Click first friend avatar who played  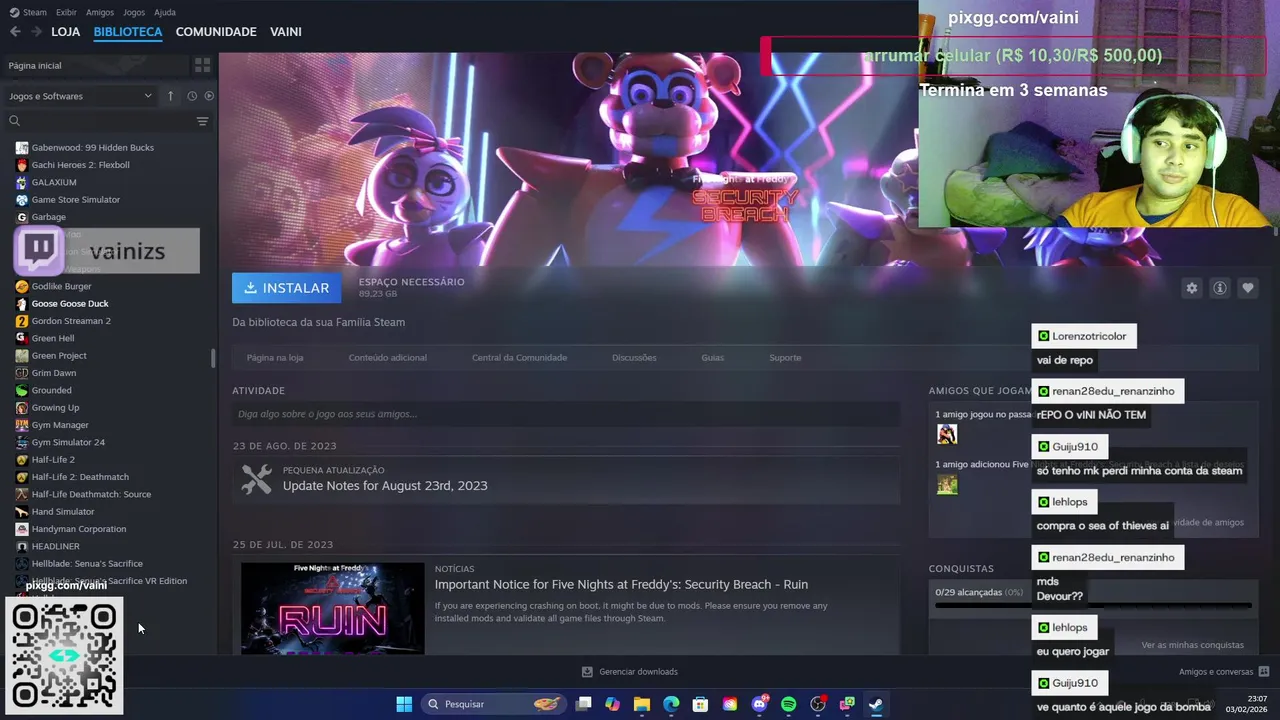pyautogui.click(x=947, y=434)
